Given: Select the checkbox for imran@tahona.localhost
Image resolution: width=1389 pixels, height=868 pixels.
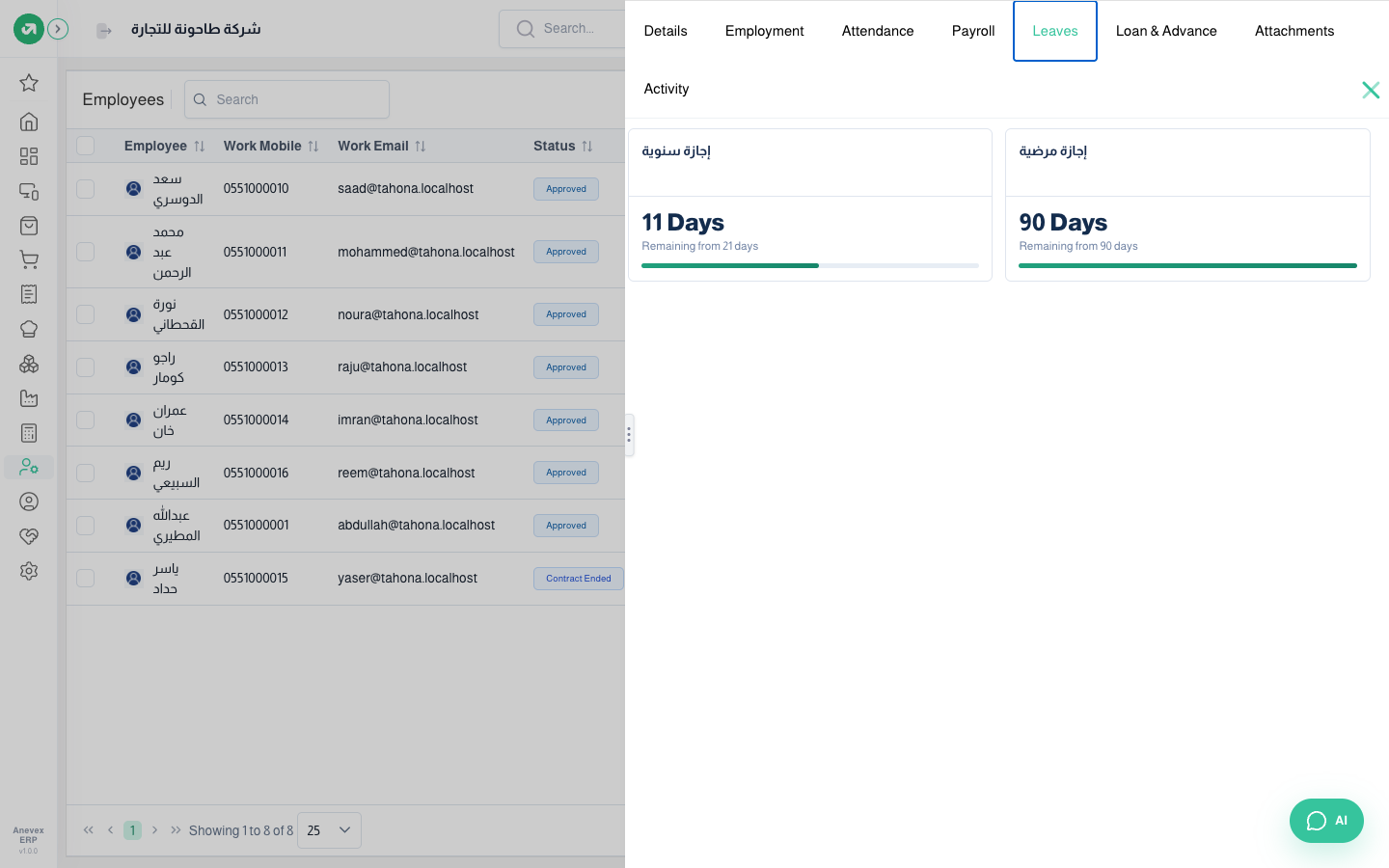Looking at the screenshot, I should tap(86, 420).
